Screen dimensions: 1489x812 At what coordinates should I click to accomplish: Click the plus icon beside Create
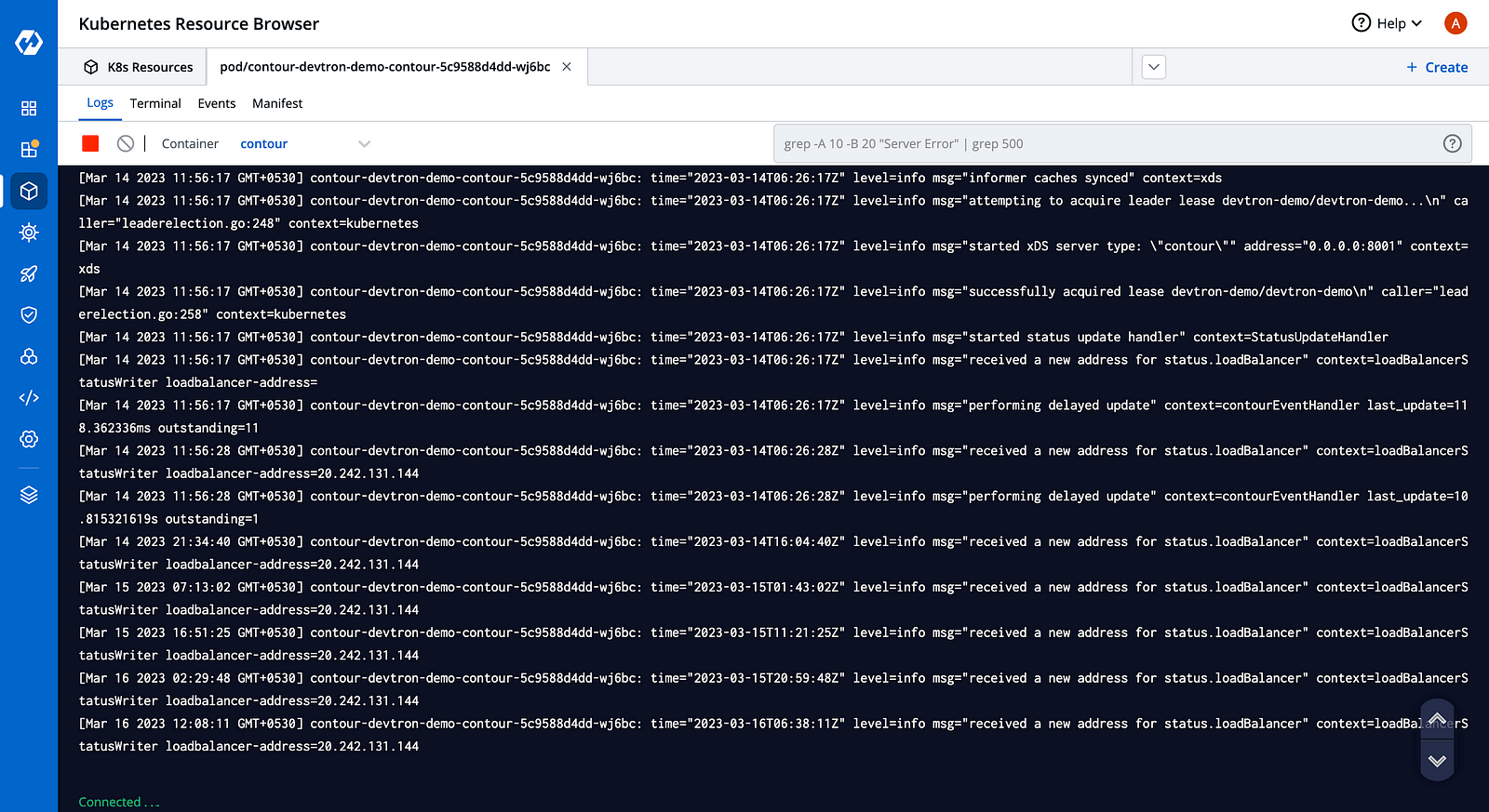point(1412,67)
